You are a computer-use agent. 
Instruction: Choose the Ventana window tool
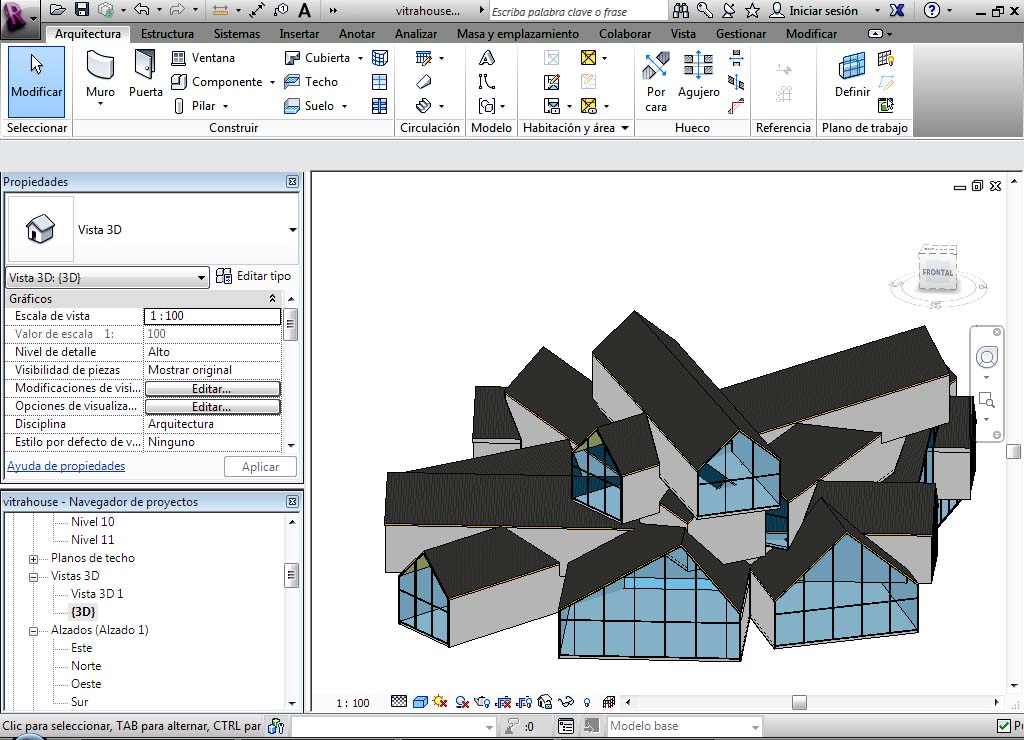pos(204,58)
